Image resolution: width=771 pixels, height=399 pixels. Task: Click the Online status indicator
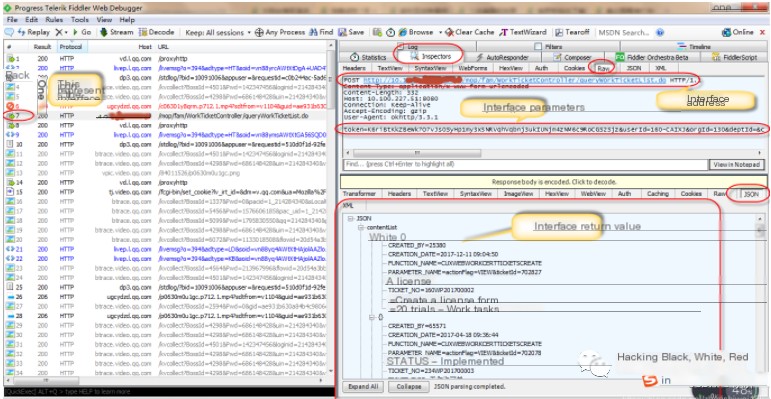click(x=737, y=32)
